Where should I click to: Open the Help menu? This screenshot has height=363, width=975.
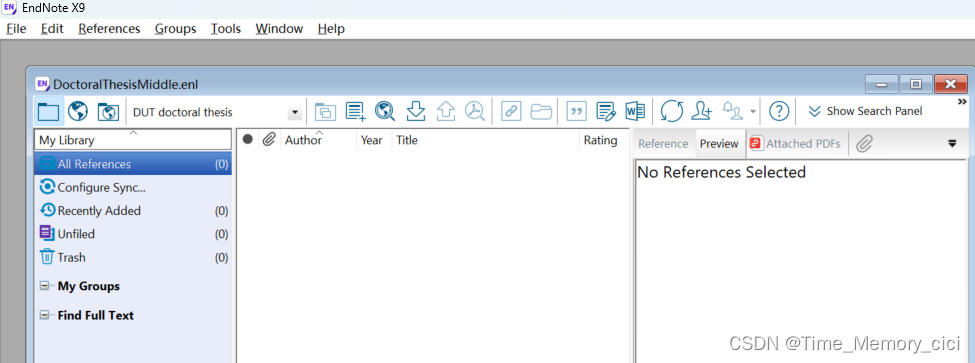331,29
